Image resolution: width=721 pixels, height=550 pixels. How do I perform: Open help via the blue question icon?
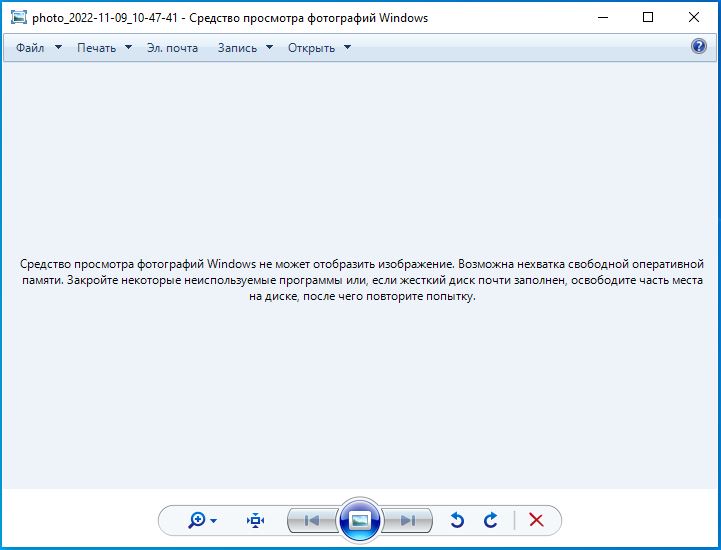click(x=698, y=46)
